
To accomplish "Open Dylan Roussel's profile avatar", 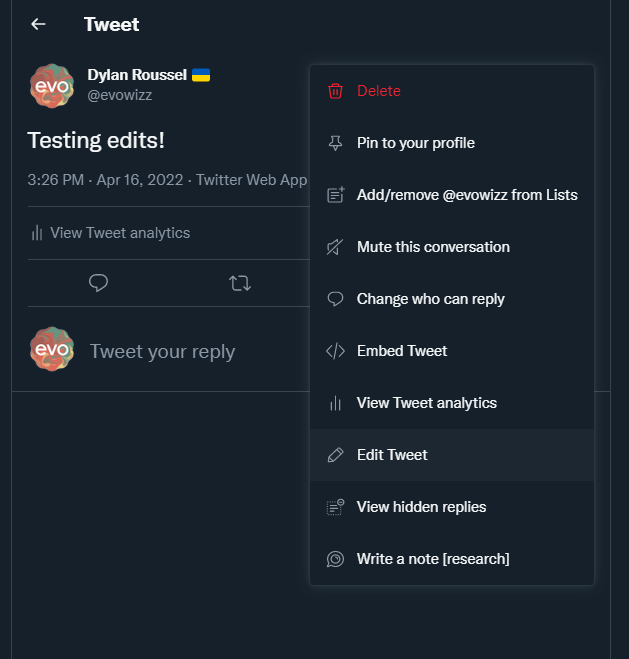I will [x=52, y=86].
